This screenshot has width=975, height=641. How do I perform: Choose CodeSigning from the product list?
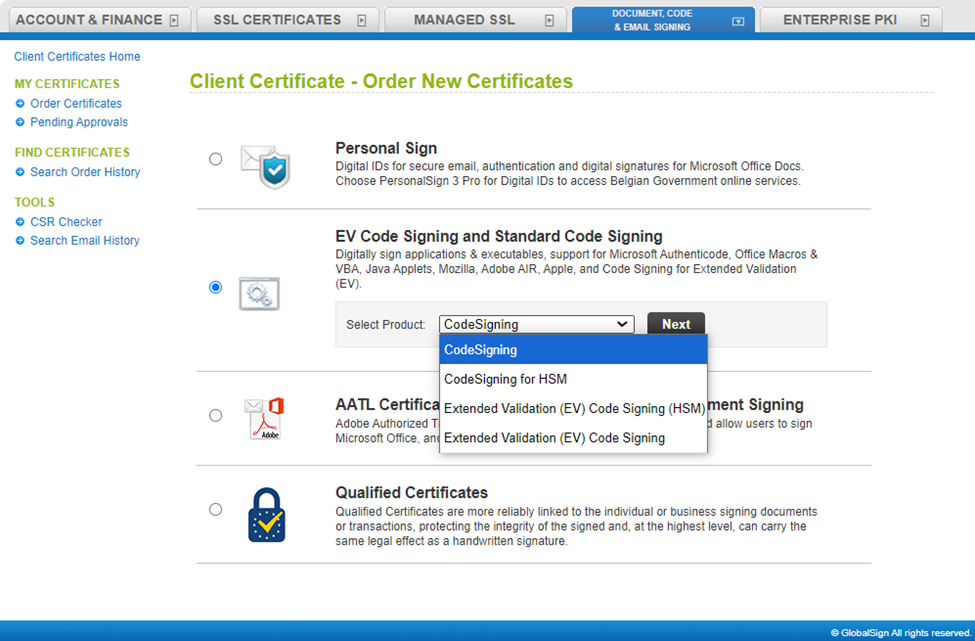point(573,350)
